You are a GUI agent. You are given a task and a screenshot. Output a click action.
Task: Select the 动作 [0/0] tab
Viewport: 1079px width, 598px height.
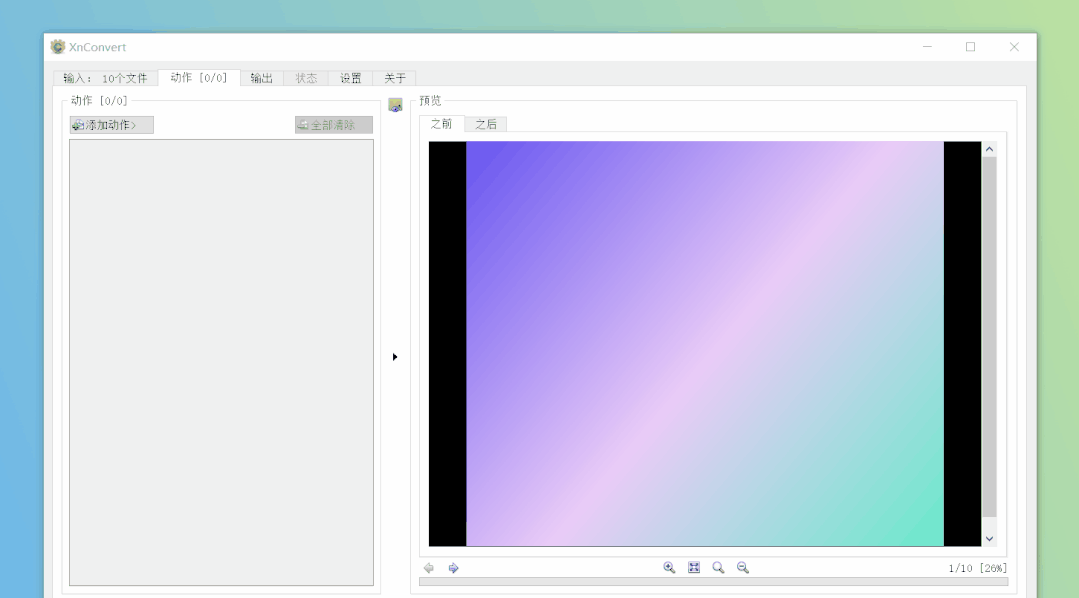(199, 78)
